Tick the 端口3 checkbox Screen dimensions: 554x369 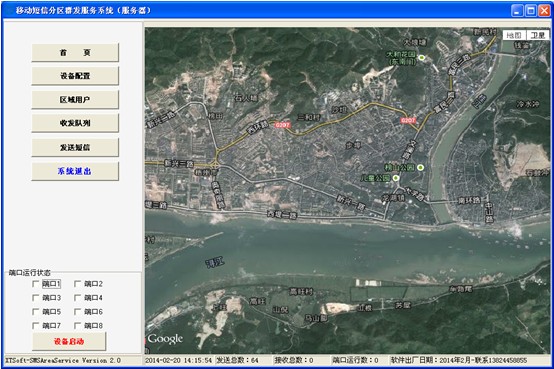click(36, 298)
